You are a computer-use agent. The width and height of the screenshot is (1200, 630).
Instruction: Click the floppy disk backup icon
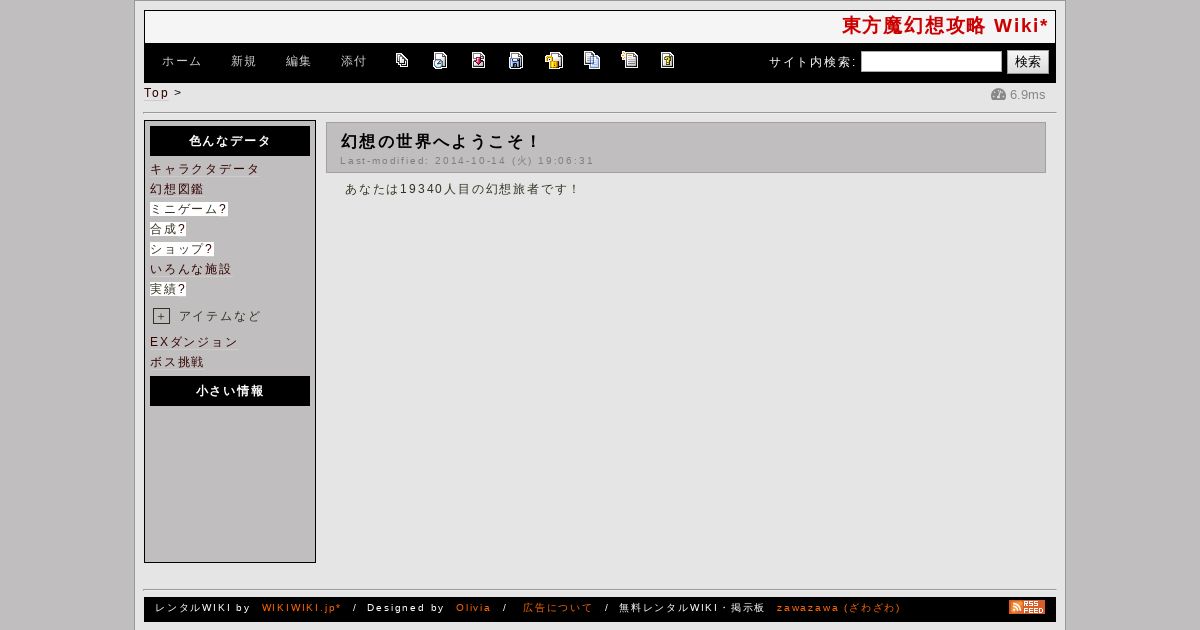516,60
